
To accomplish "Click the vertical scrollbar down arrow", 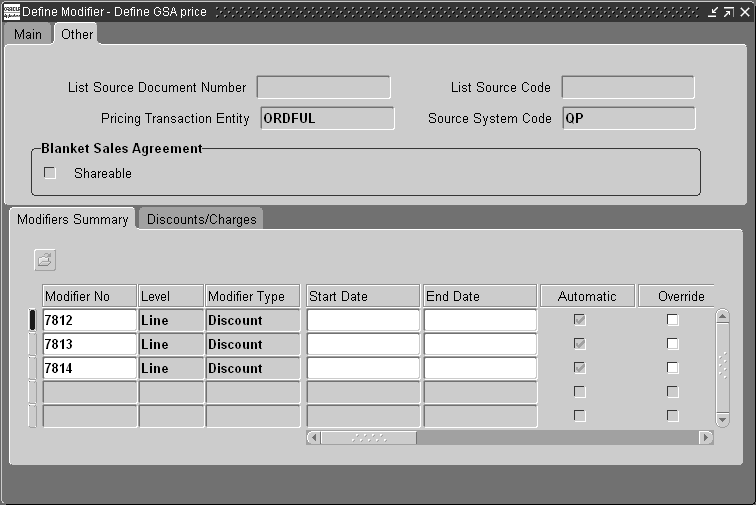I will 722,419.
